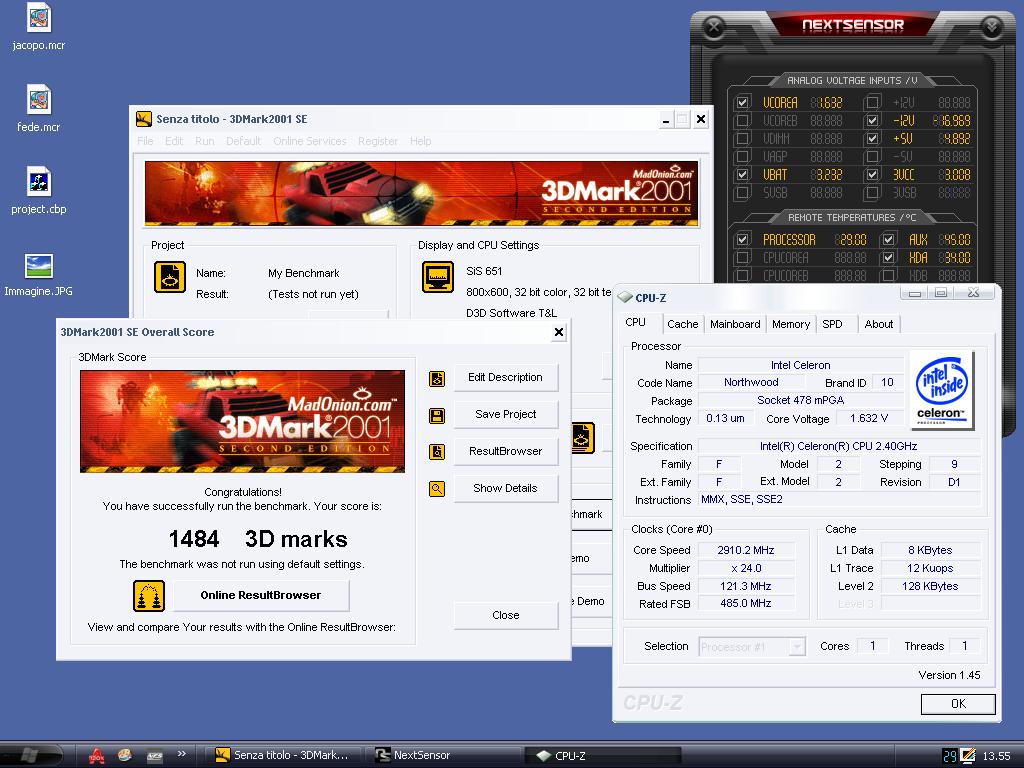Image resolution: width=1024 pixels, height=768 pixels.
Task: Click the Core Speed value 2910.2 MHz
Action: (x=746, y=550)
